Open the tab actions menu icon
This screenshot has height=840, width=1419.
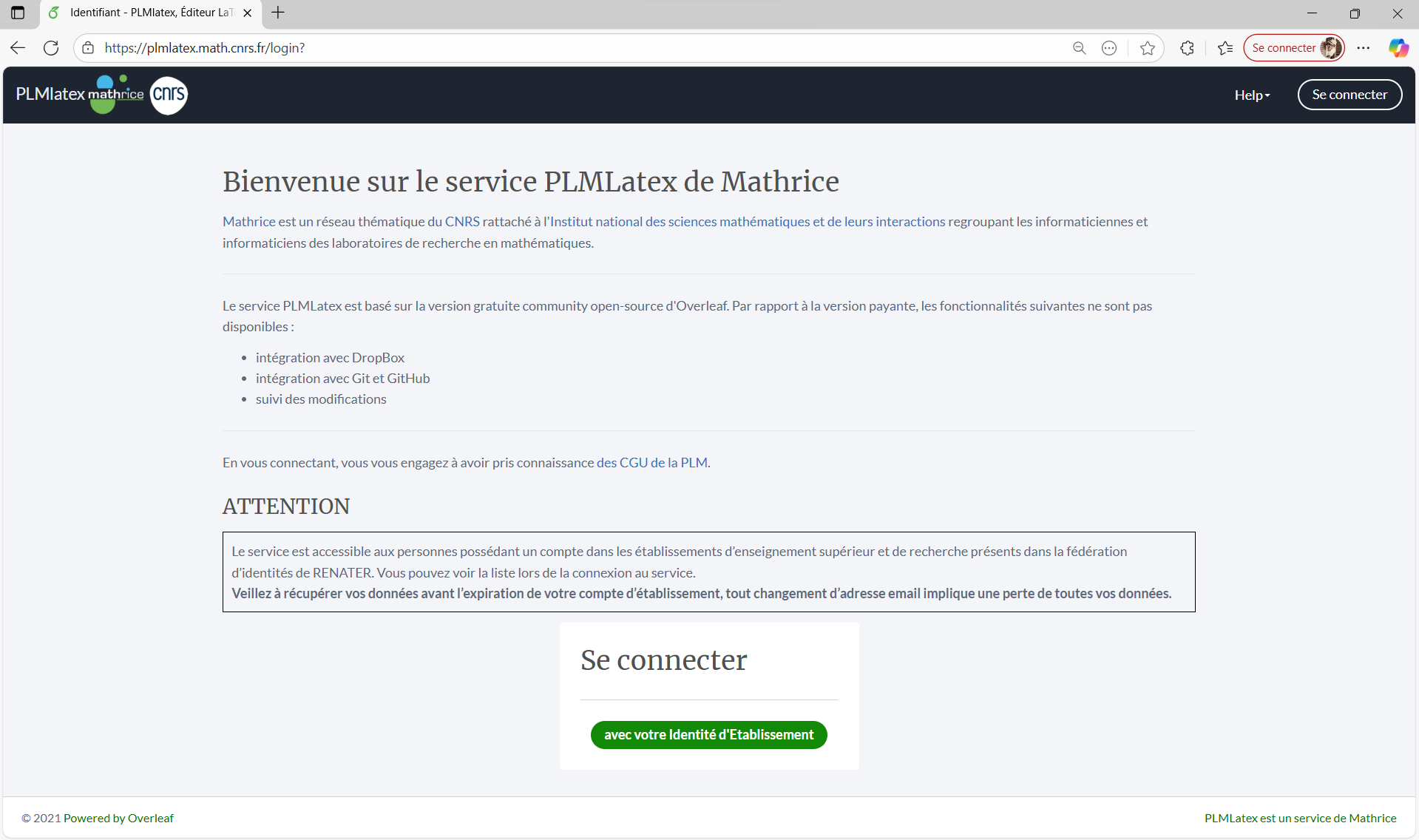click(x=18, y=13)
